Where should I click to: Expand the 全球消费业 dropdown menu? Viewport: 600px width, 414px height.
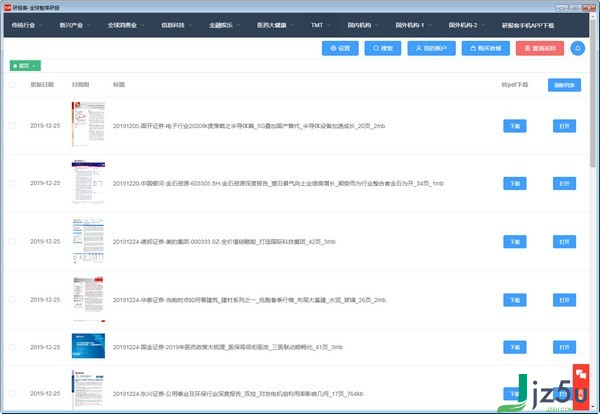126,25
